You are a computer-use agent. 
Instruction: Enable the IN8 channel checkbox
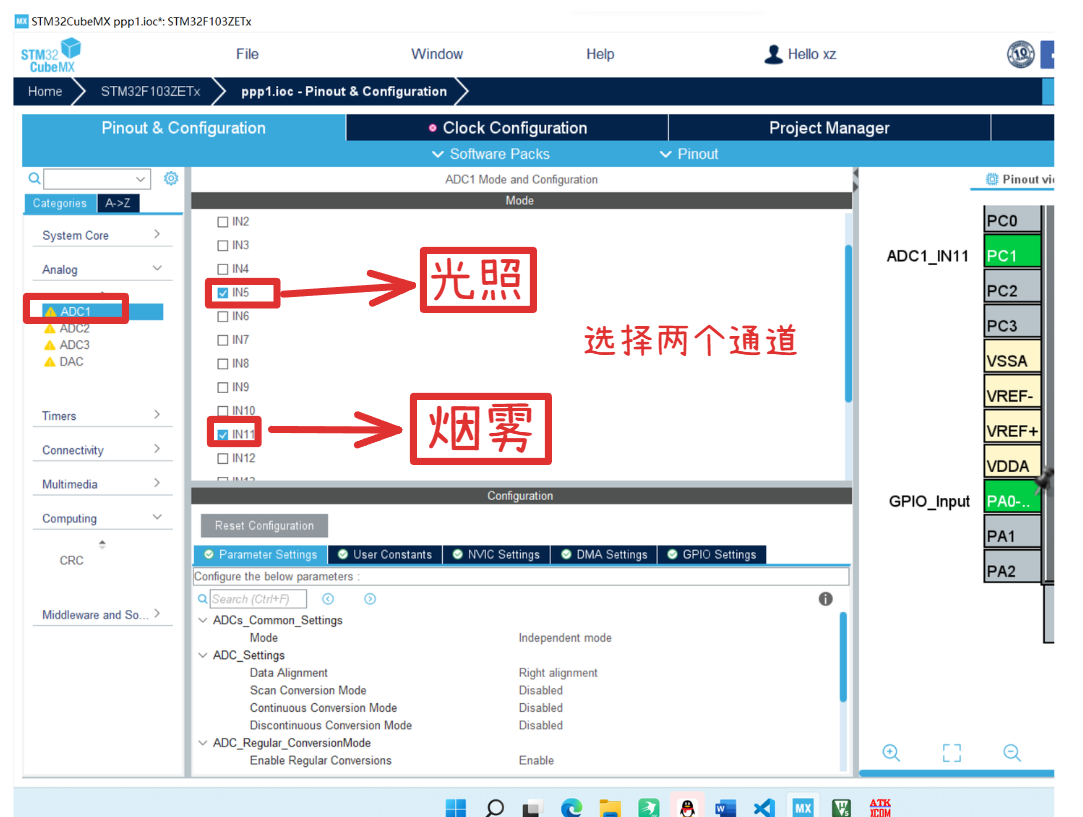click(x=222, y=363)
